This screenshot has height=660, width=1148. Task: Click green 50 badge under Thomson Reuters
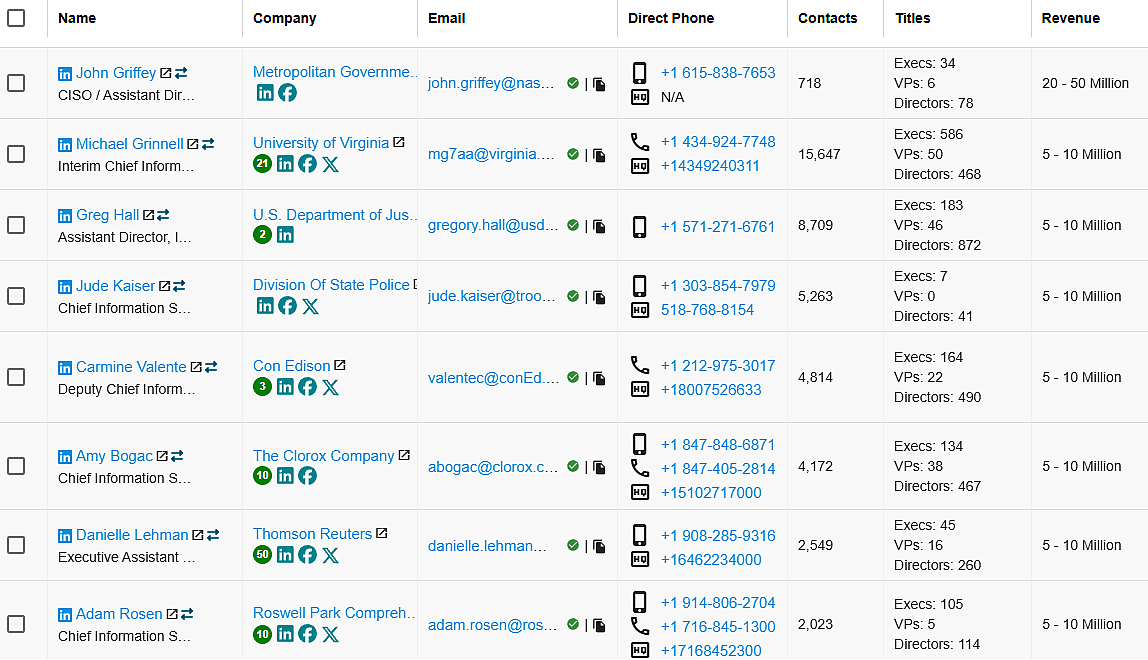(x=262, y=555)
